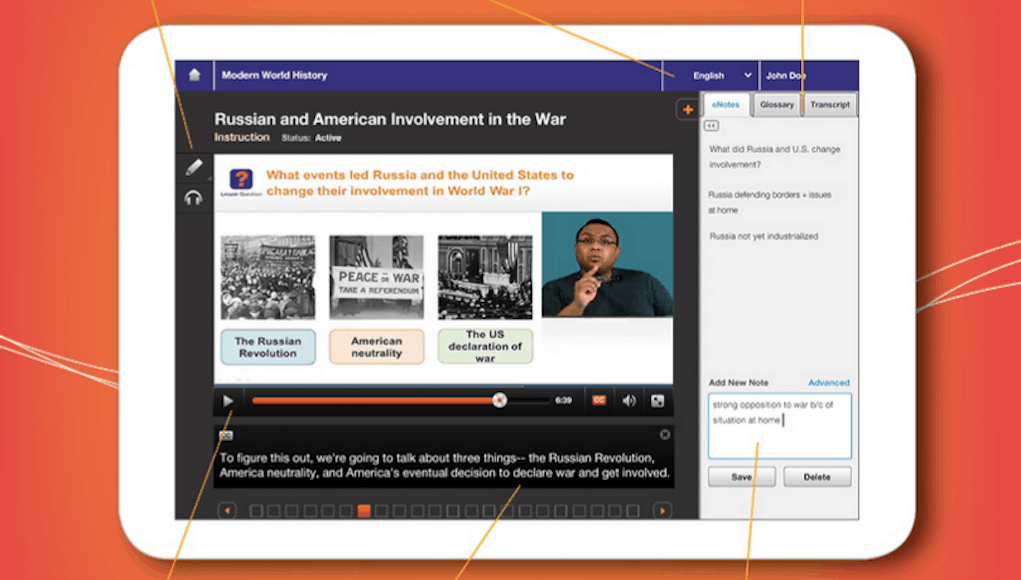Image resolution: width=1021 pixels, height=580 pixels.
Task: Open the English language dropdown
Action: [722, 76]
